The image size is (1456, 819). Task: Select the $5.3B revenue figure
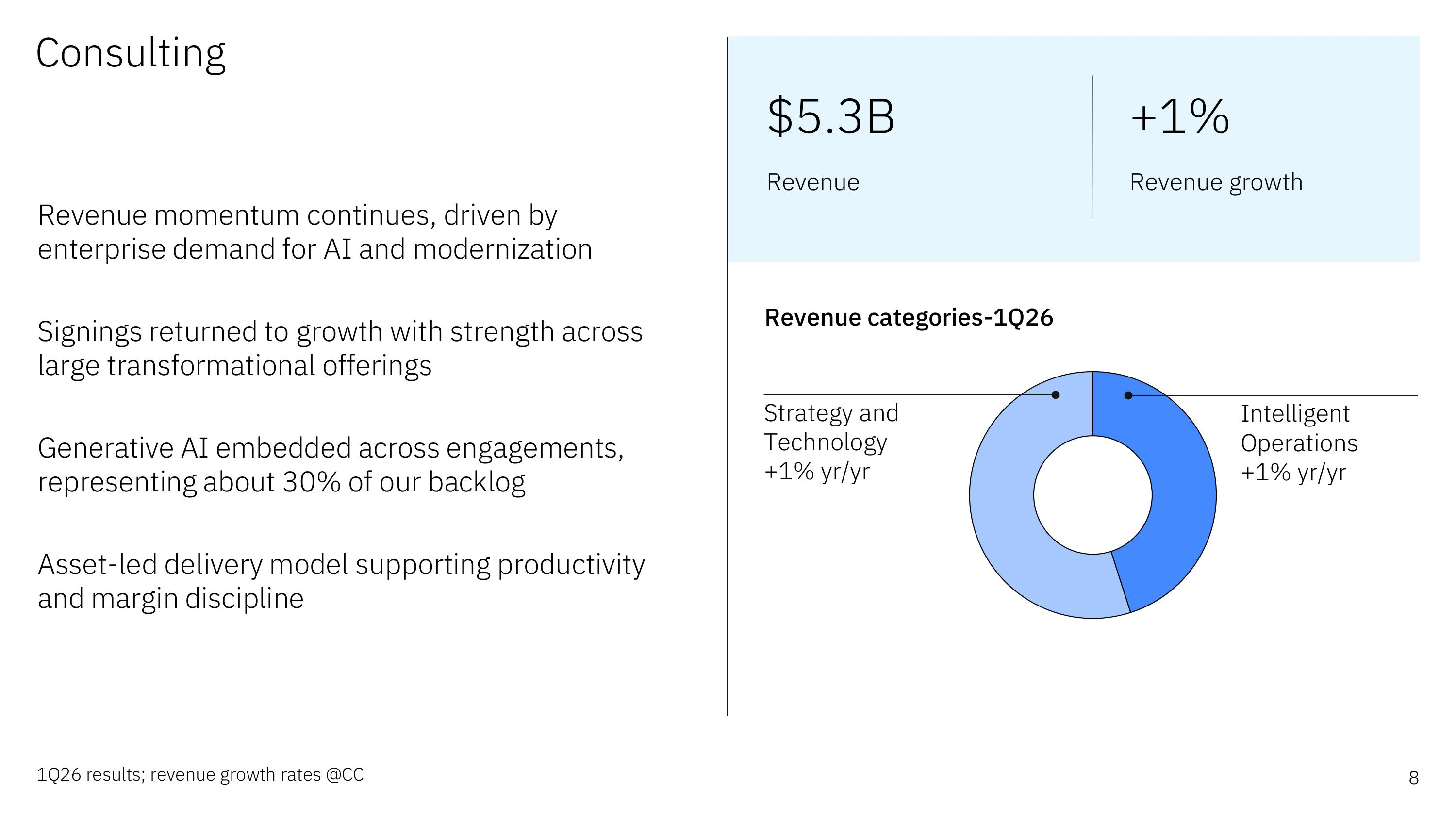830,116
